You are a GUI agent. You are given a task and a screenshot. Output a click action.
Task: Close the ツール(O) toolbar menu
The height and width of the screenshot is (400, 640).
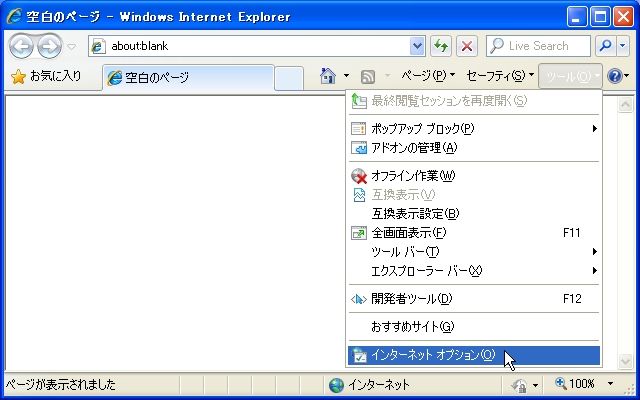570,76
